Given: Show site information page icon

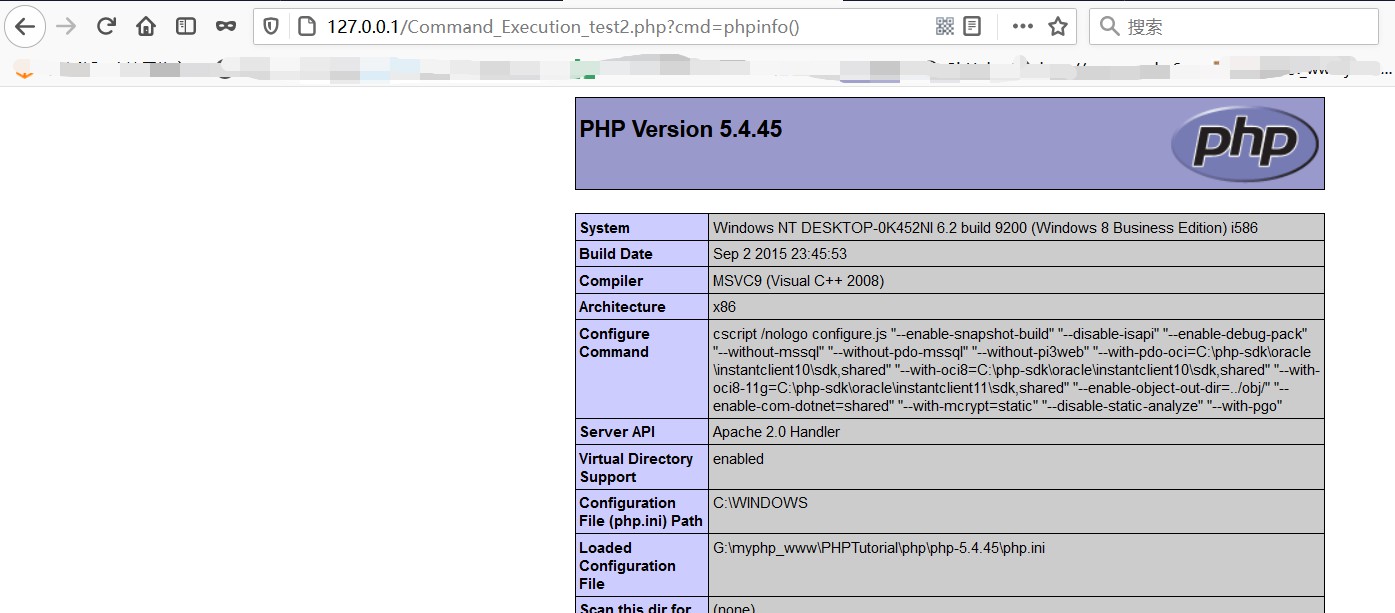Looking at the screenshot, I should click(307, 27).
